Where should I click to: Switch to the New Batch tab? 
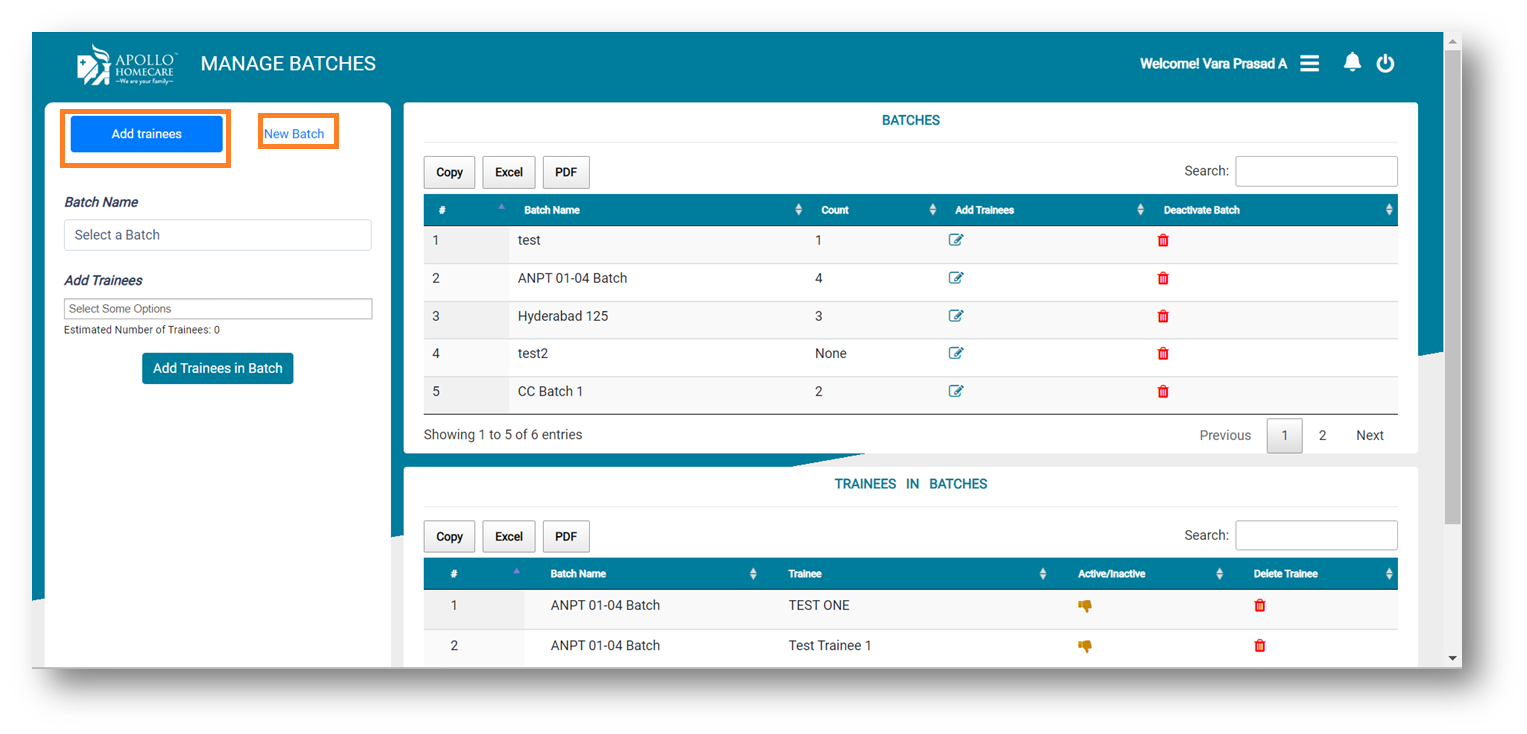pos(294,134)
